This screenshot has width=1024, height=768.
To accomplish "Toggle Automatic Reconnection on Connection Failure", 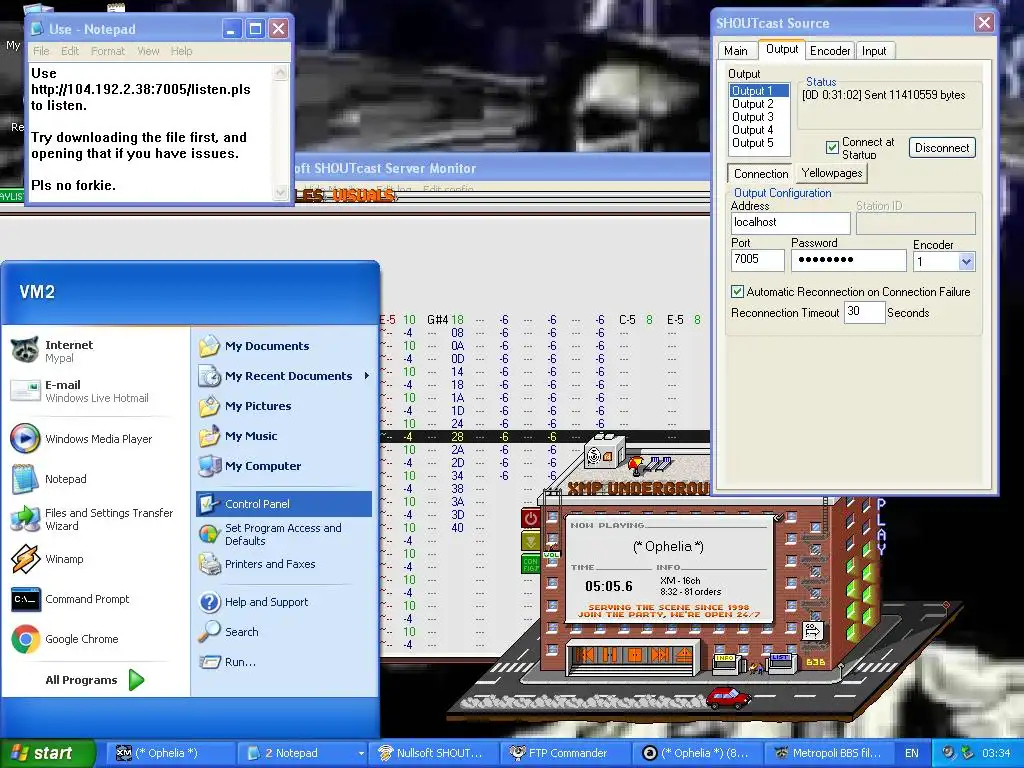I will click(737, 291).
